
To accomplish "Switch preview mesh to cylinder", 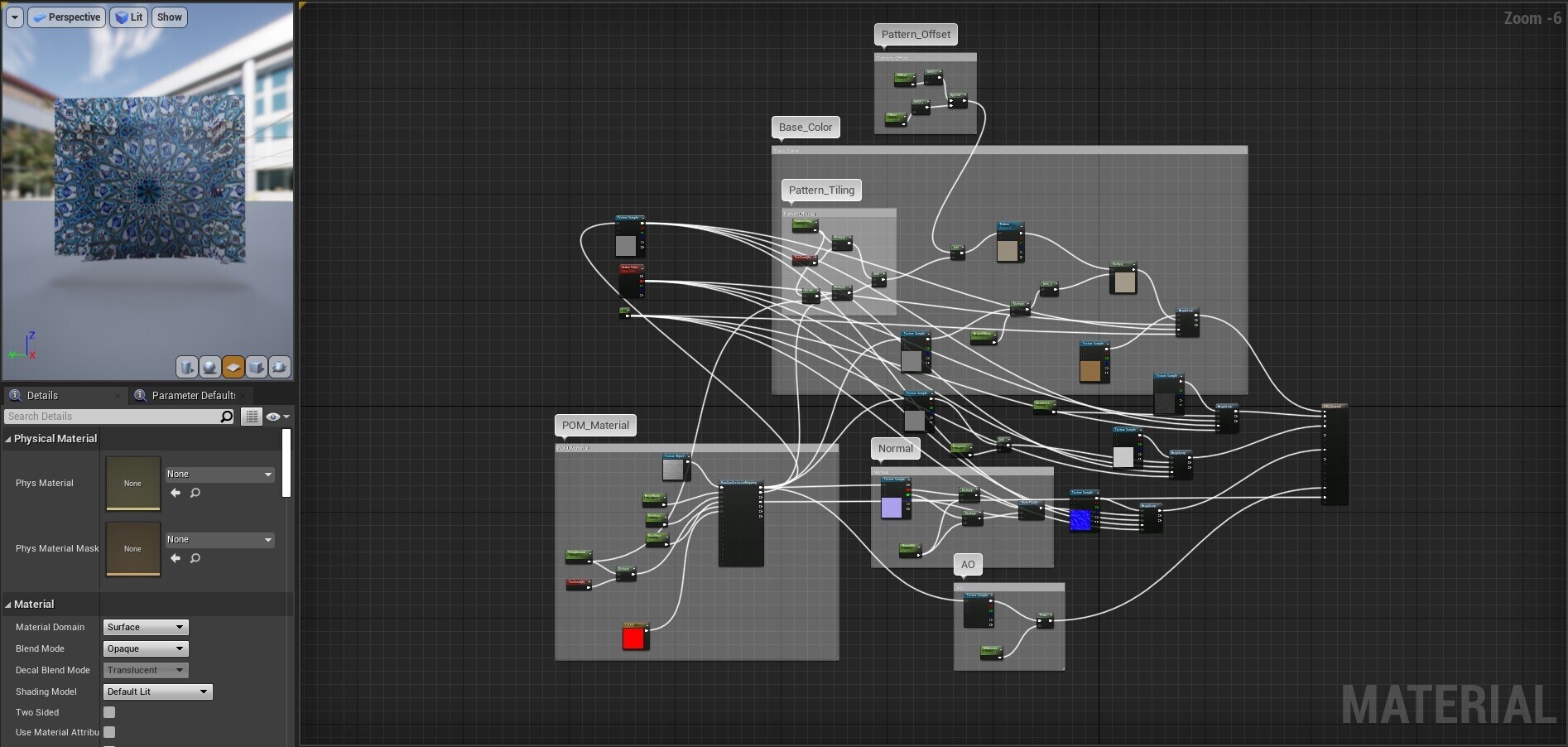I will (x=187, y=367).
